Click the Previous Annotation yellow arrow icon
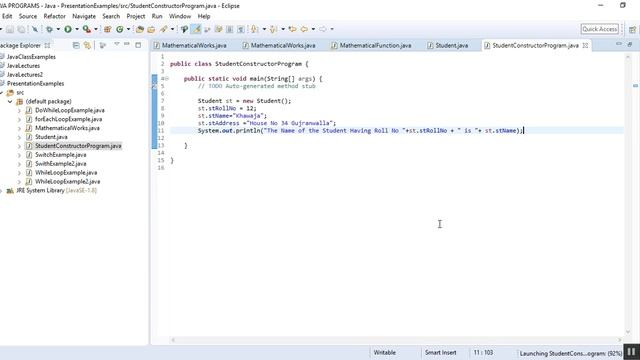640x360 pixels. (x=273, y=29)
